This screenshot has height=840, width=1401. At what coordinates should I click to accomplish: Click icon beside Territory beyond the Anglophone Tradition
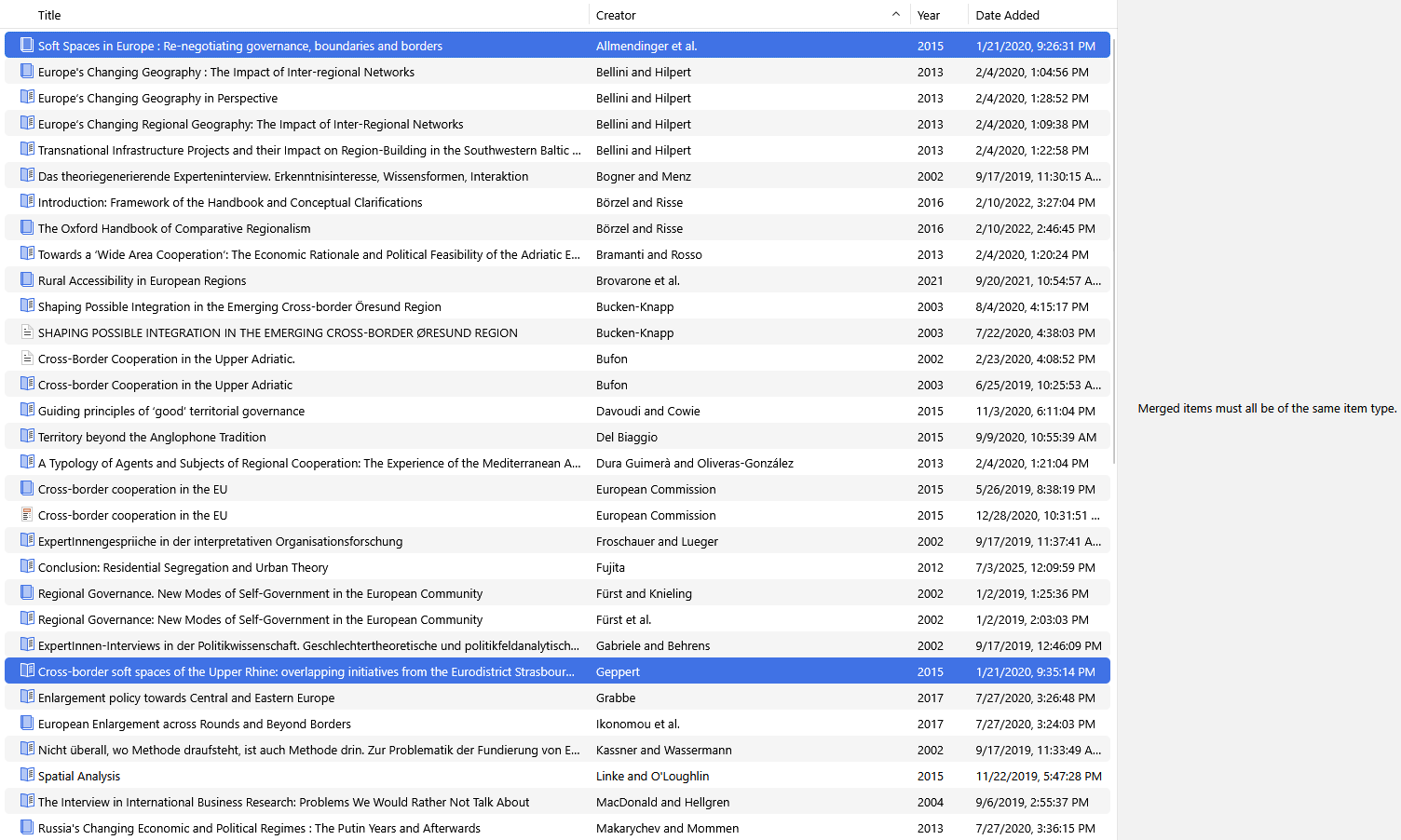pyautogui.click(x=27, y=436)
